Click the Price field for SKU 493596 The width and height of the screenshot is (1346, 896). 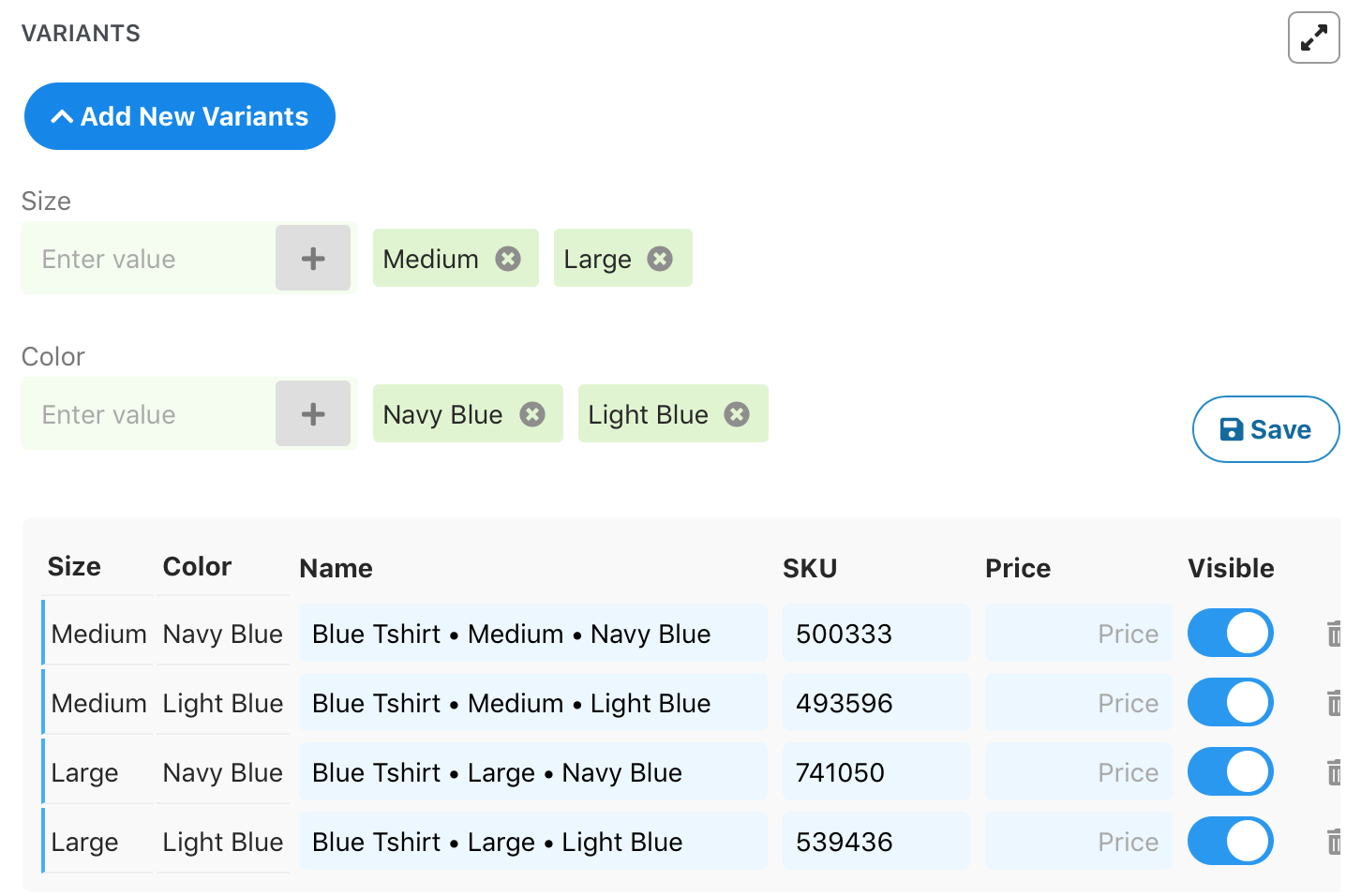click(1078, 703)
